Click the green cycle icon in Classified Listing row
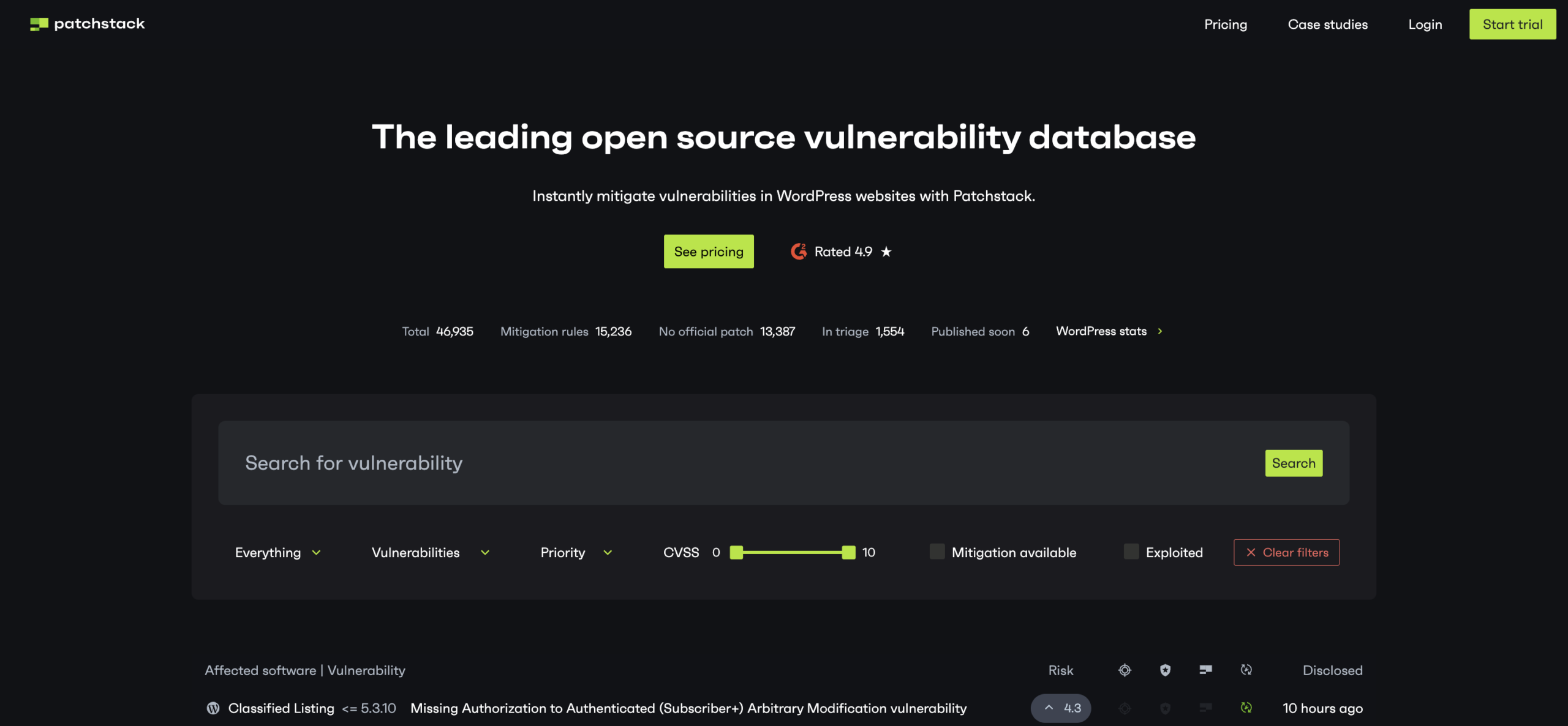 1246,708
